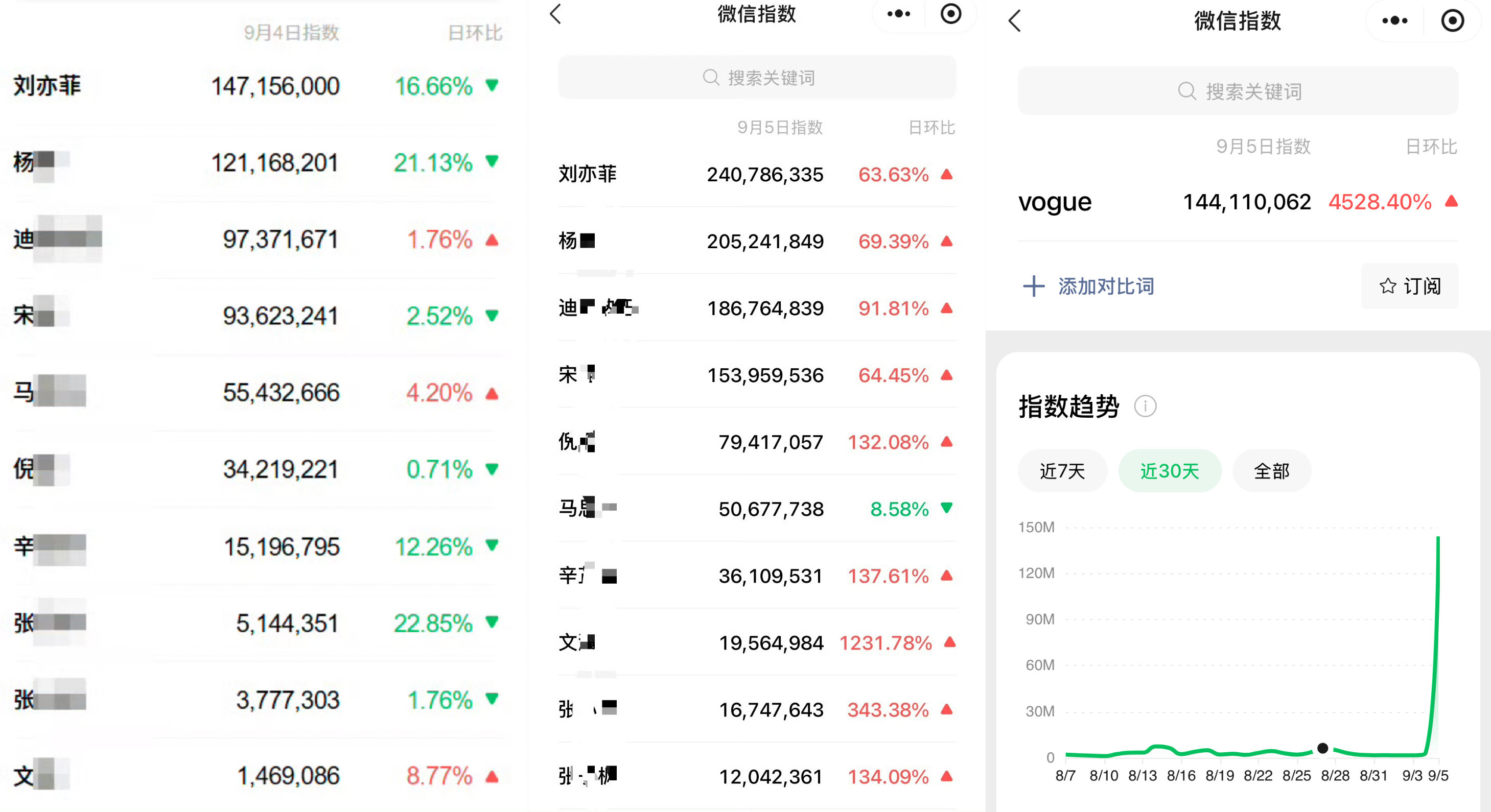Focus the vogue panel's keyword search field

(1238, 91)
